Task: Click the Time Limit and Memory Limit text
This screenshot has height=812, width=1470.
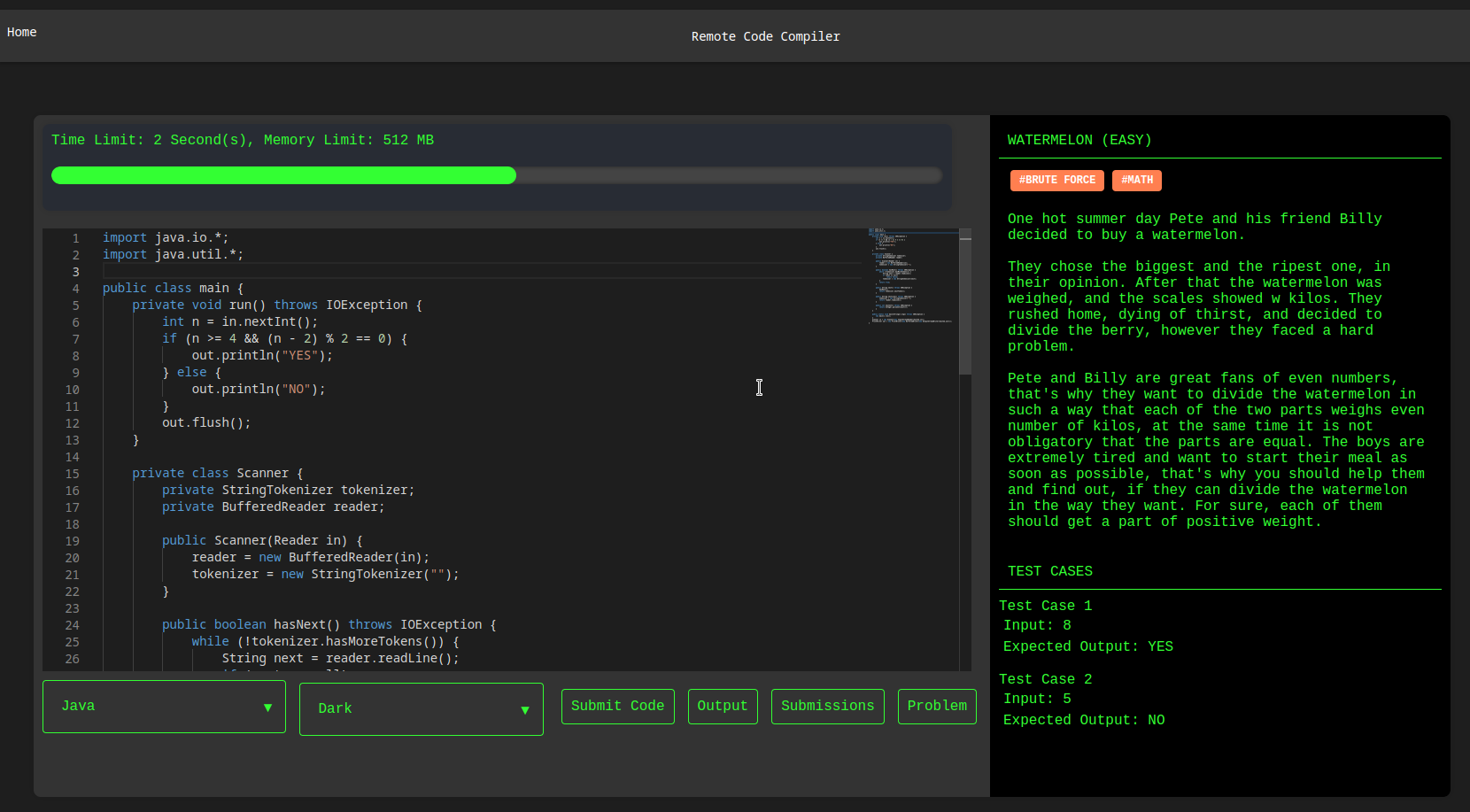Action: pyautogui.click(x=243, y=140)
